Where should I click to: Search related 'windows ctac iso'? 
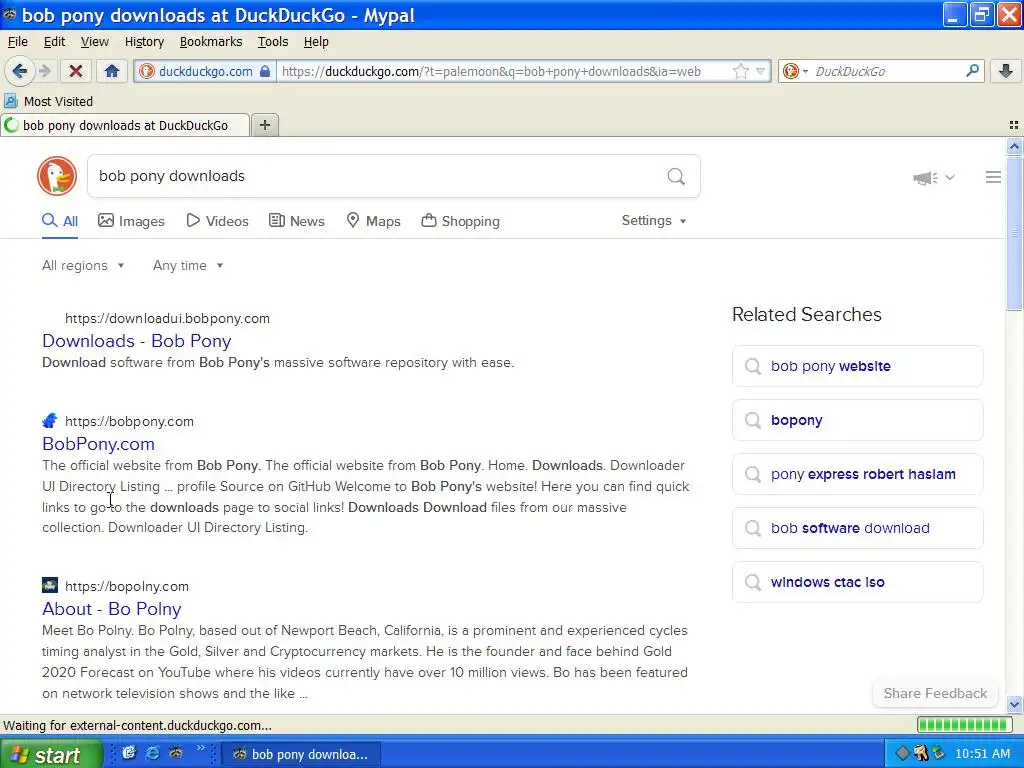coord(857,582)
